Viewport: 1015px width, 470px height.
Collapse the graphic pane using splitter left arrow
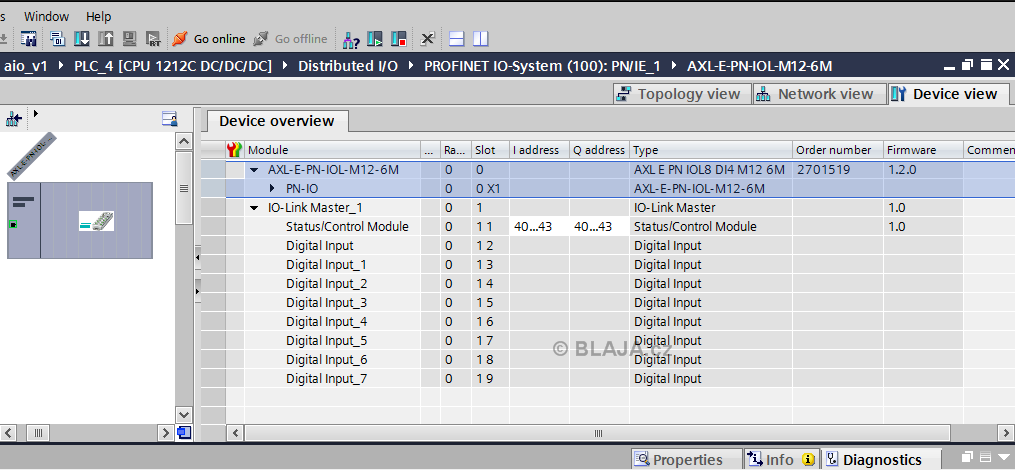(197, 258)
